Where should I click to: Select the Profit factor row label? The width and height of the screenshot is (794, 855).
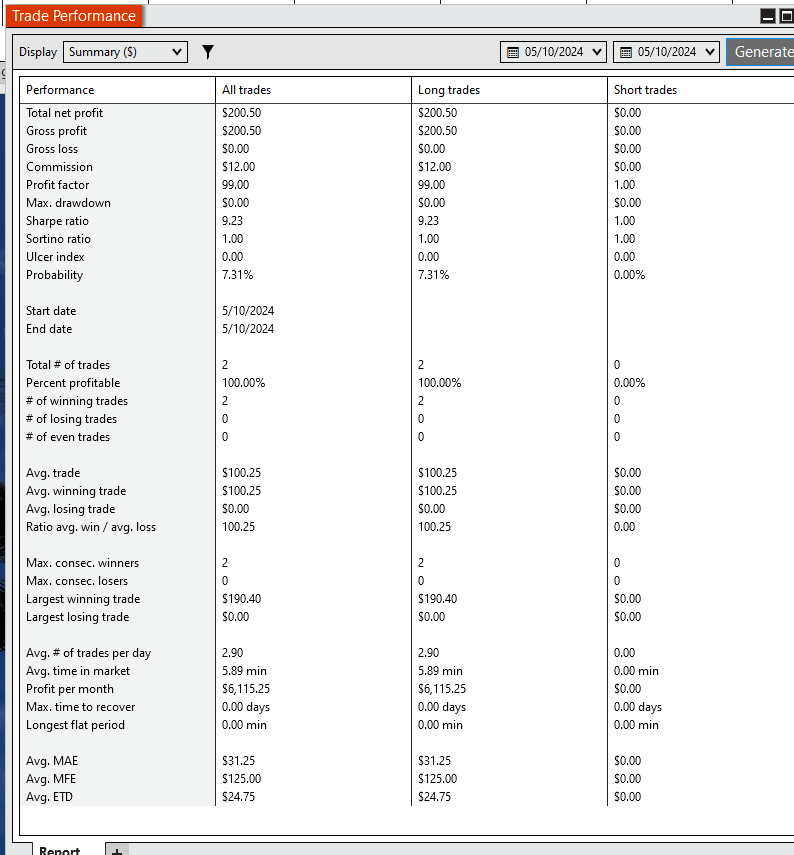tap(57, 185)
